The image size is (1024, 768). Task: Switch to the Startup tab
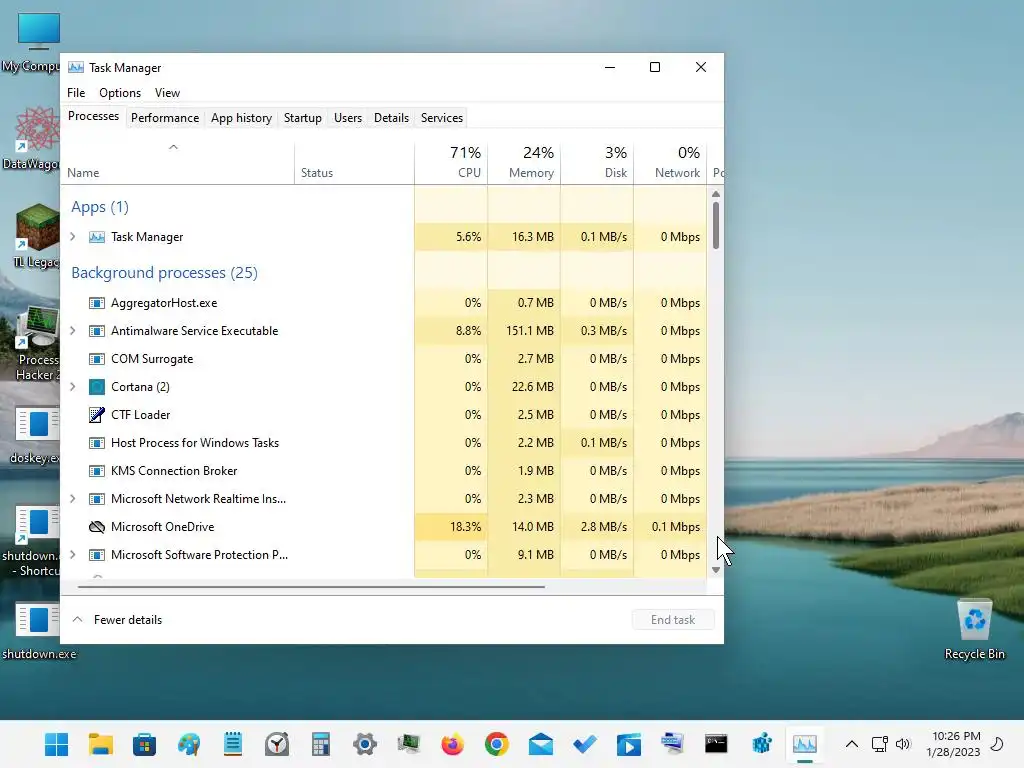pos(302,118)
